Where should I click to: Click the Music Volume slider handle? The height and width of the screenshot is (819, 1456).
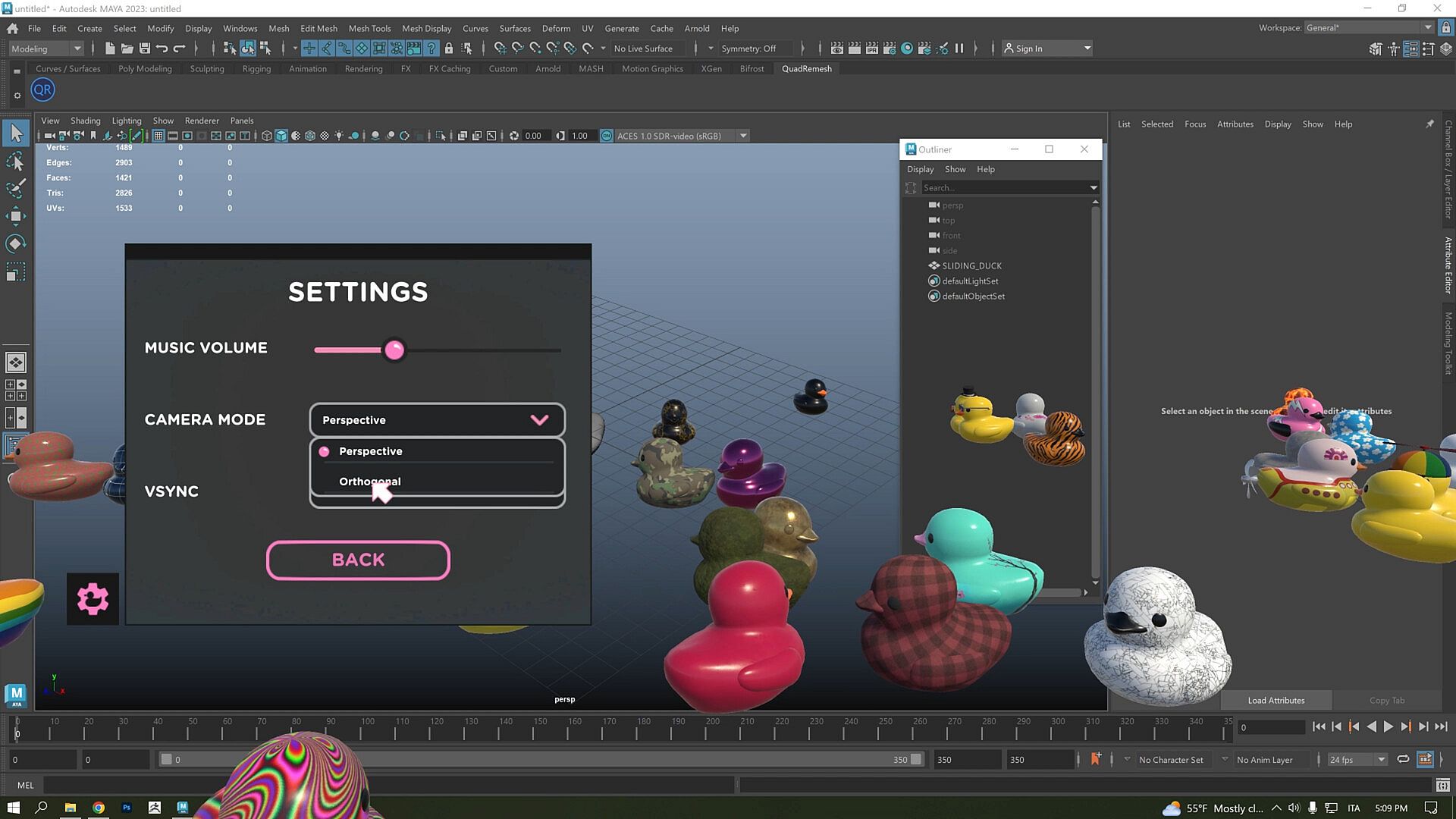click(394, 350)
